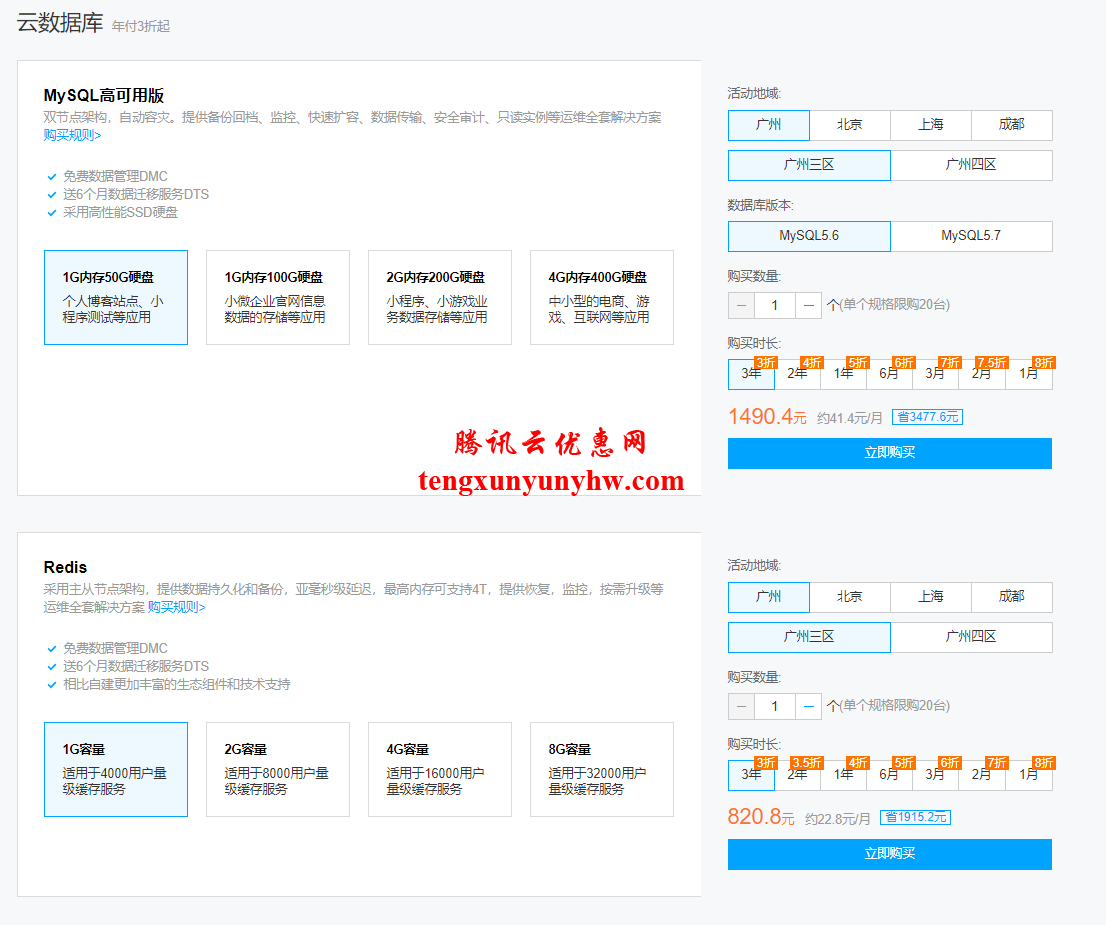Click the 约22.8元/月 monthly price text
Image resolution: width=1106 pixels, height=925 pixels.
pyautogui.click(x=837, y=818)
